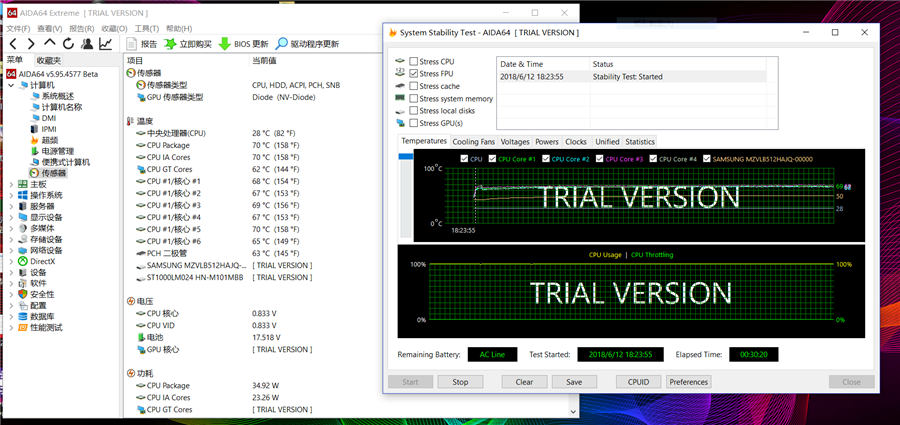Click the CPU Package 70 °C row

pyautogui.click(x=218, y=145)
